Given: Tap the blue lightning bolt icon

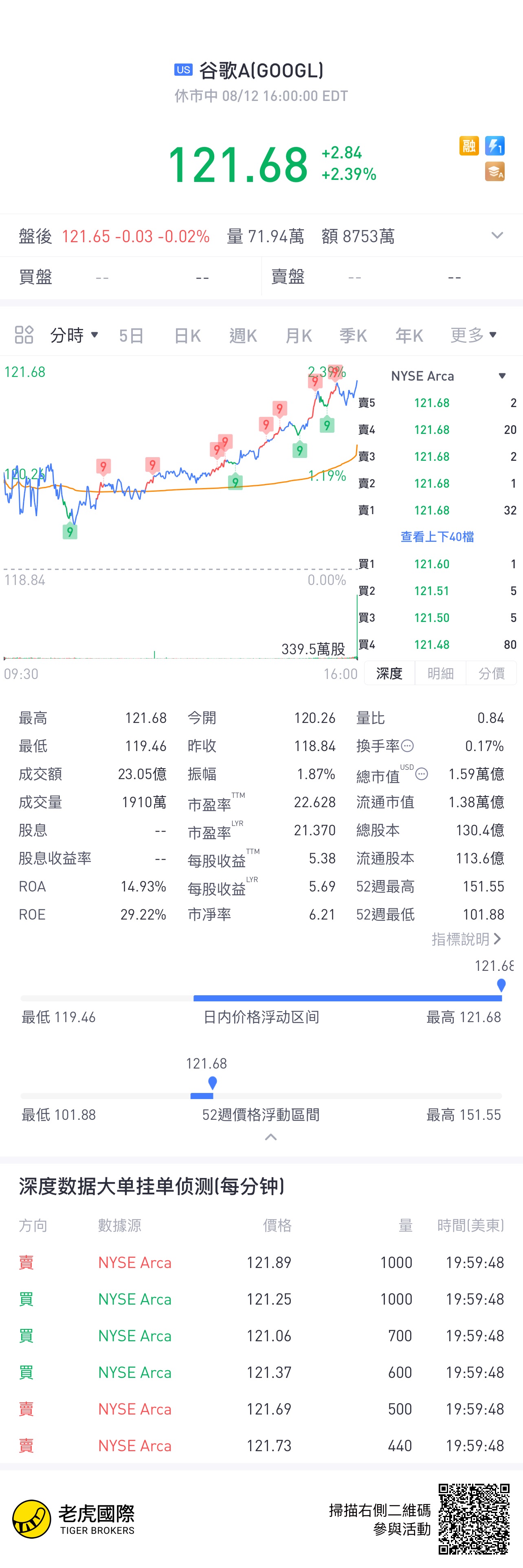Looking at the screenshot, I should point(494,146).
